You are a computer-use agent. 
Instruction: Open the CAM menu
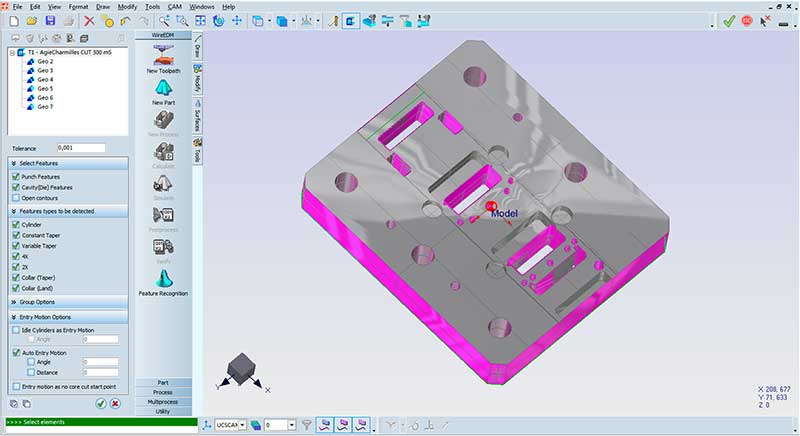(x=174, y=6)
